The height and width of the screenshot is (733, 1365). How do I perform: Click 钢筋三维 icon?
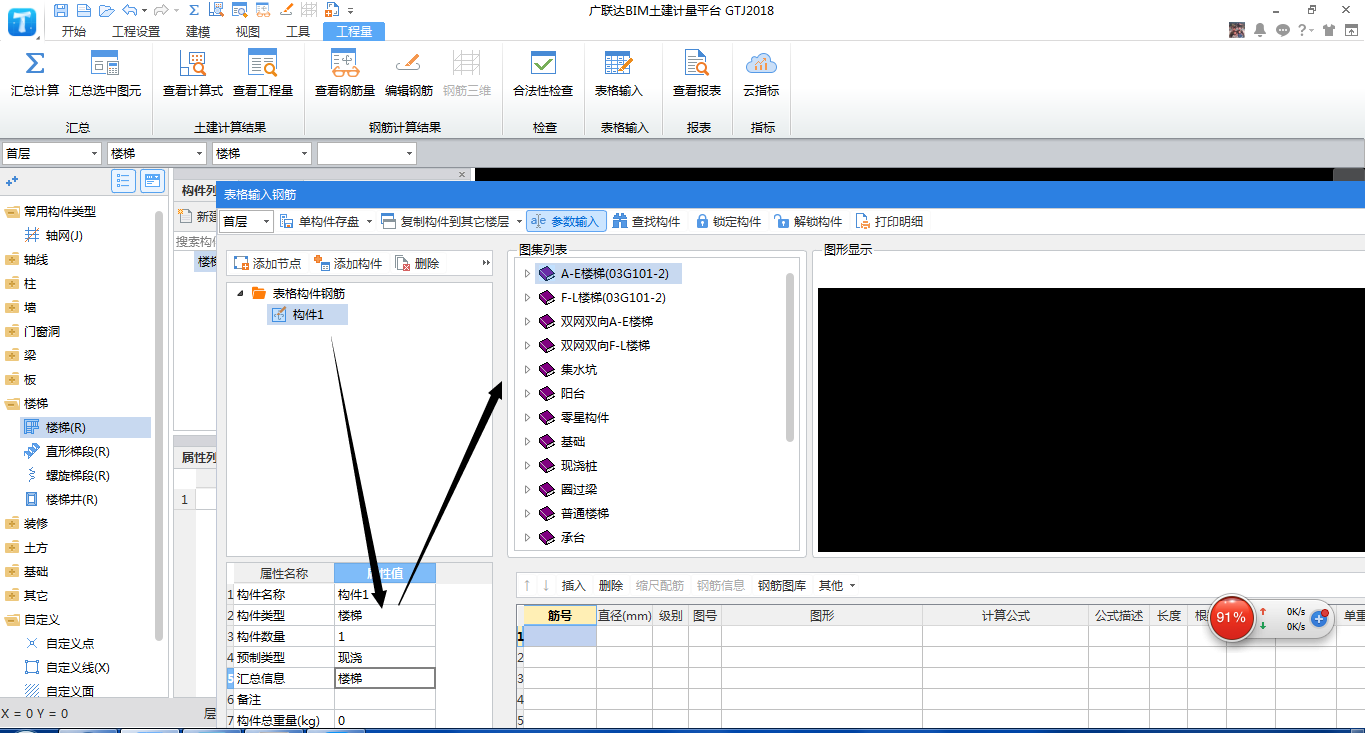tap(467, 65)
